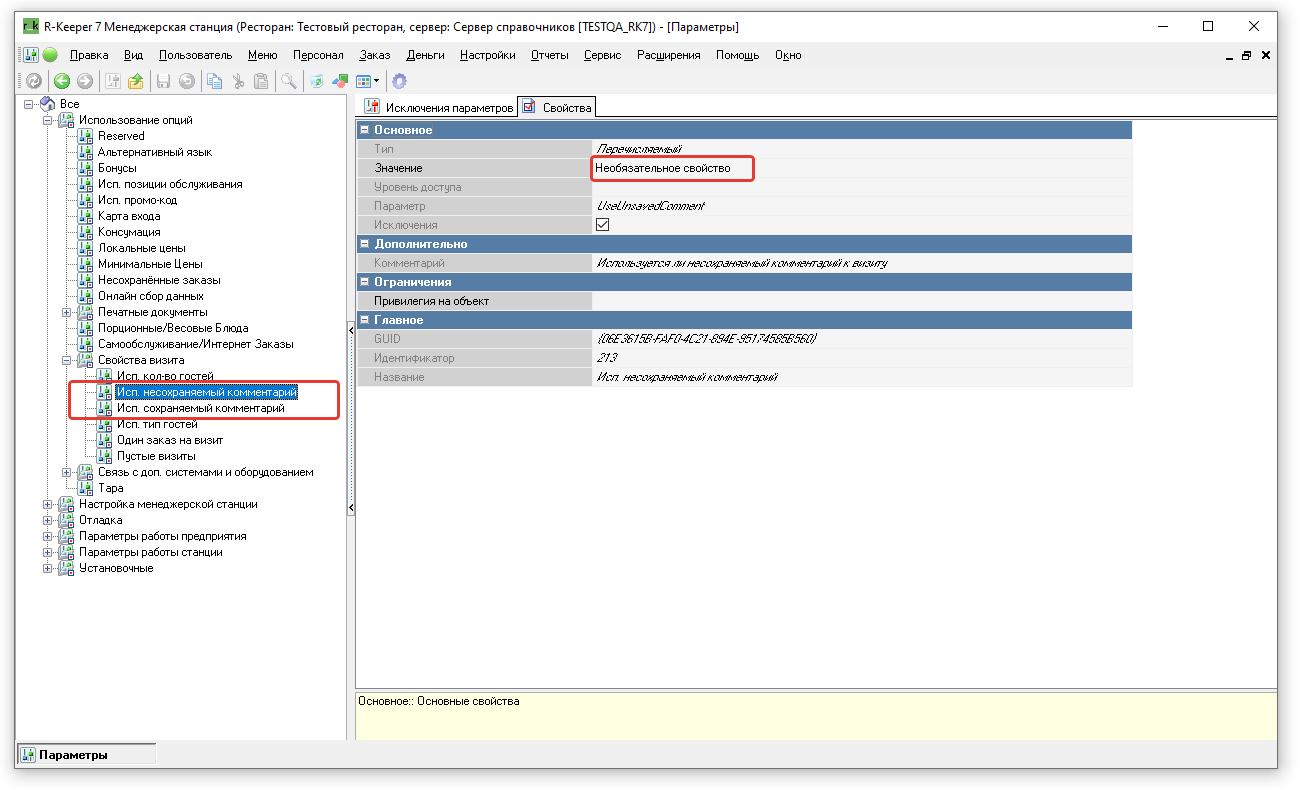Collapse the Свойства визита tree node
Image resolution: width=1300 pixels, height=790 pixels.
67,360
